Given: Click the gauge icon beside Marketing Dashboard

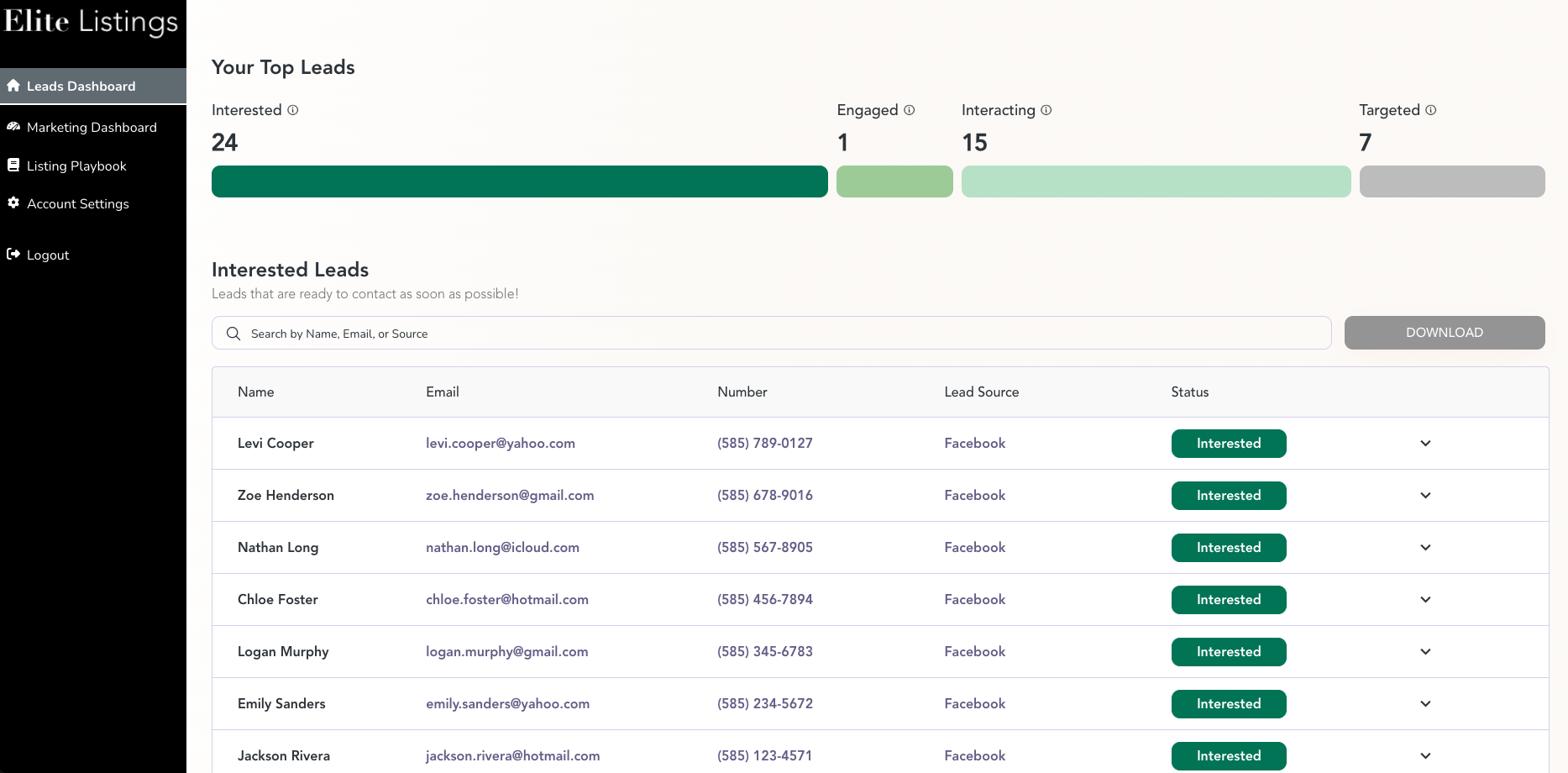Looking at the screenshot, I should pyautogui.click(x=13, y=127).
